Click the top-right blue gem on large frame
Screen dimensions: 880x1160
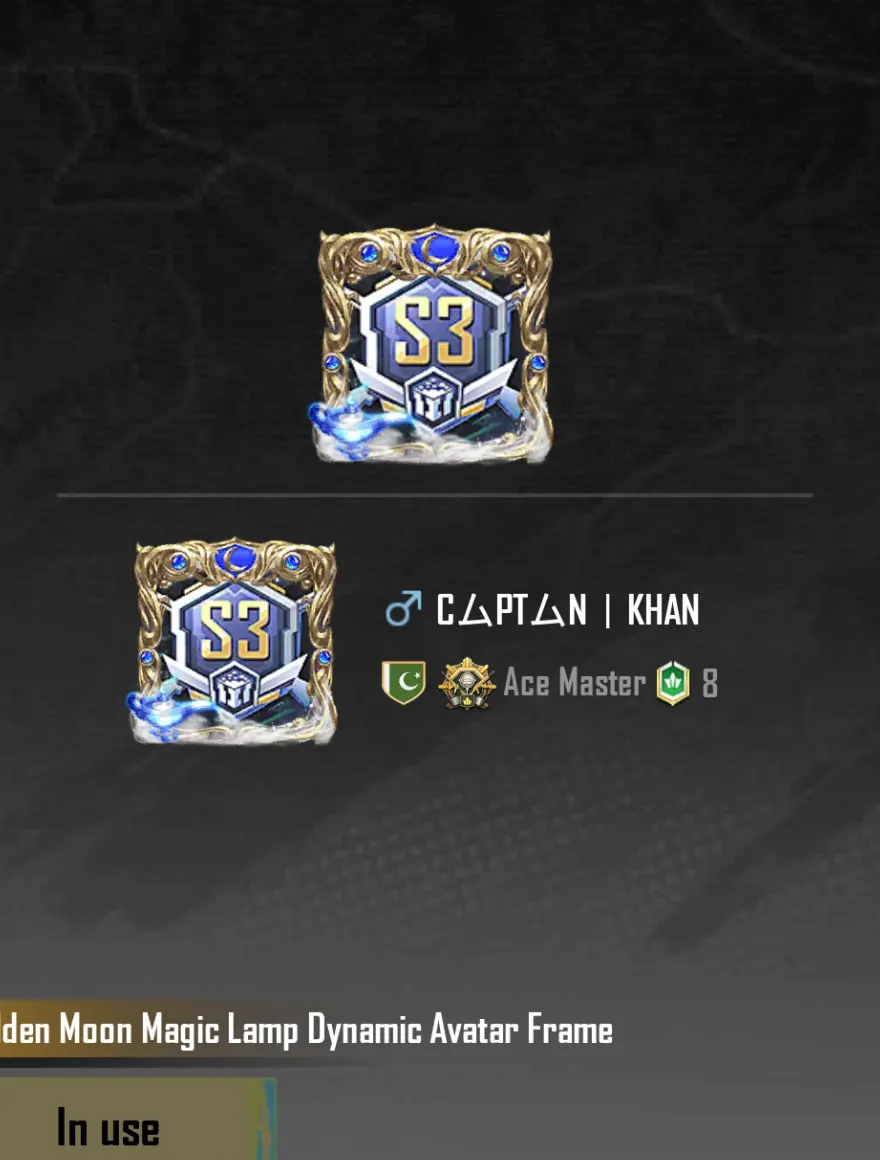click(501, 253)
